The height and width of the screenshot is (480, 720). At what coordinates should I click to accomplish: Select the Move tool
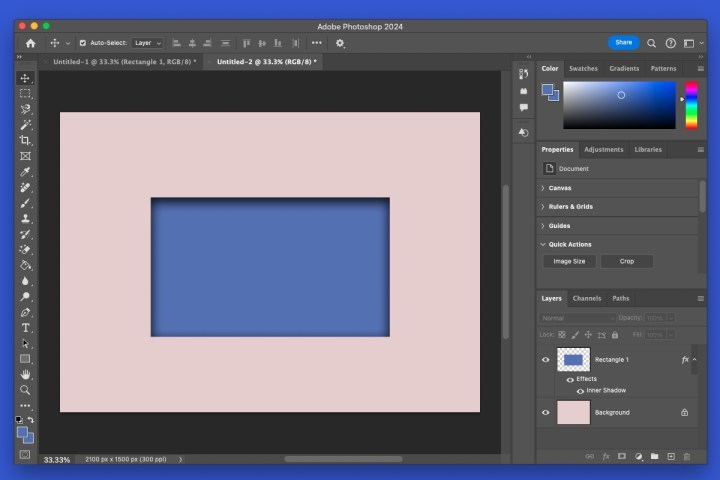[x=26, y=78]
